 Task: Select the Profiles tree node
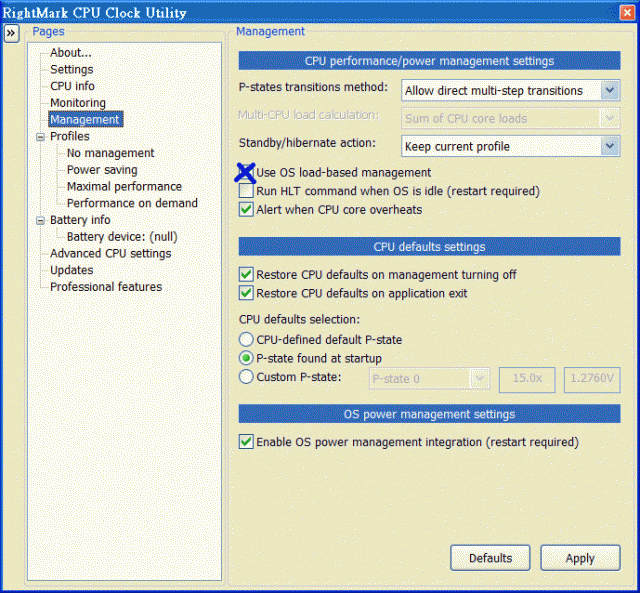tap(70, 136)
